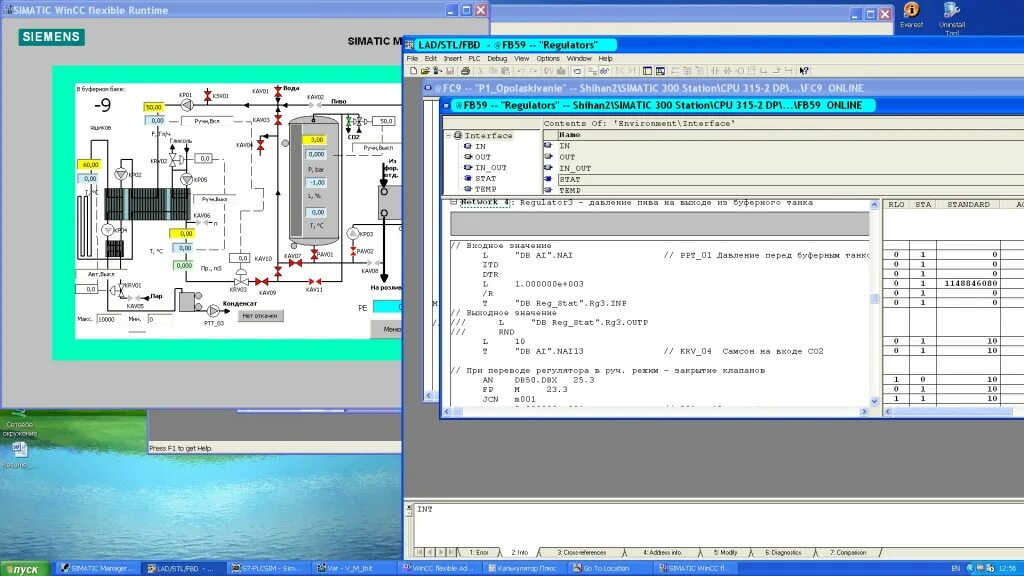Open the Insert menu
1024x576 pixels.
point(453,59)
